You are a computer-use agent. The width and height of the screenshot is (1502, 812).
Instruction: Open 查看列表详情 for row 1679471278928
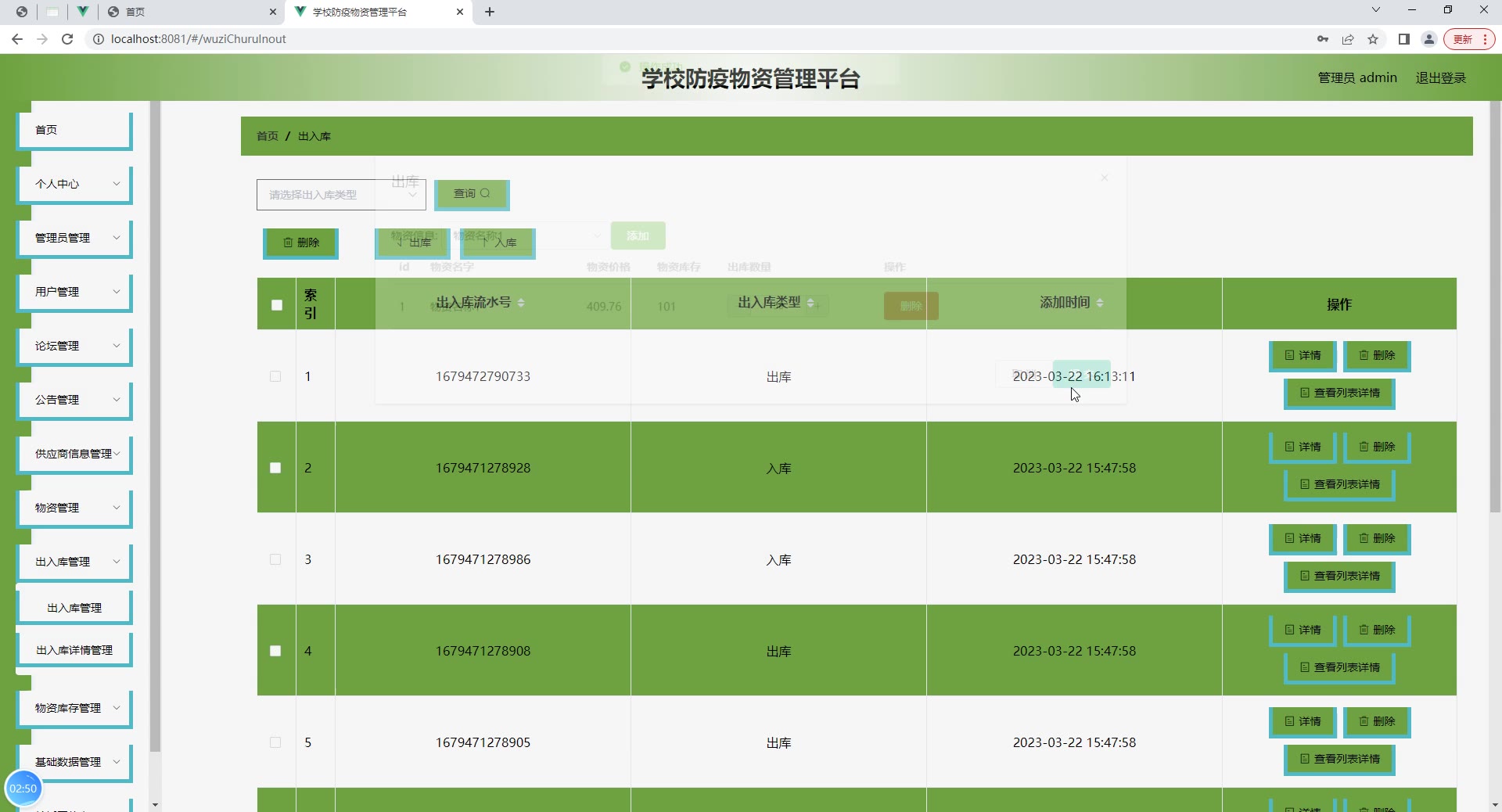[1339, 485]
